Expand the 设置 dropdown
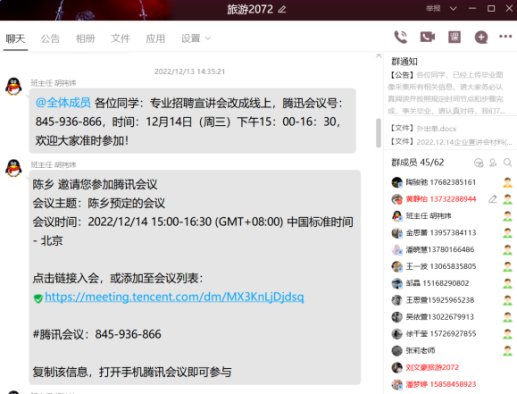This screenshot has height=394, width=517. click(x=196, y=39)
